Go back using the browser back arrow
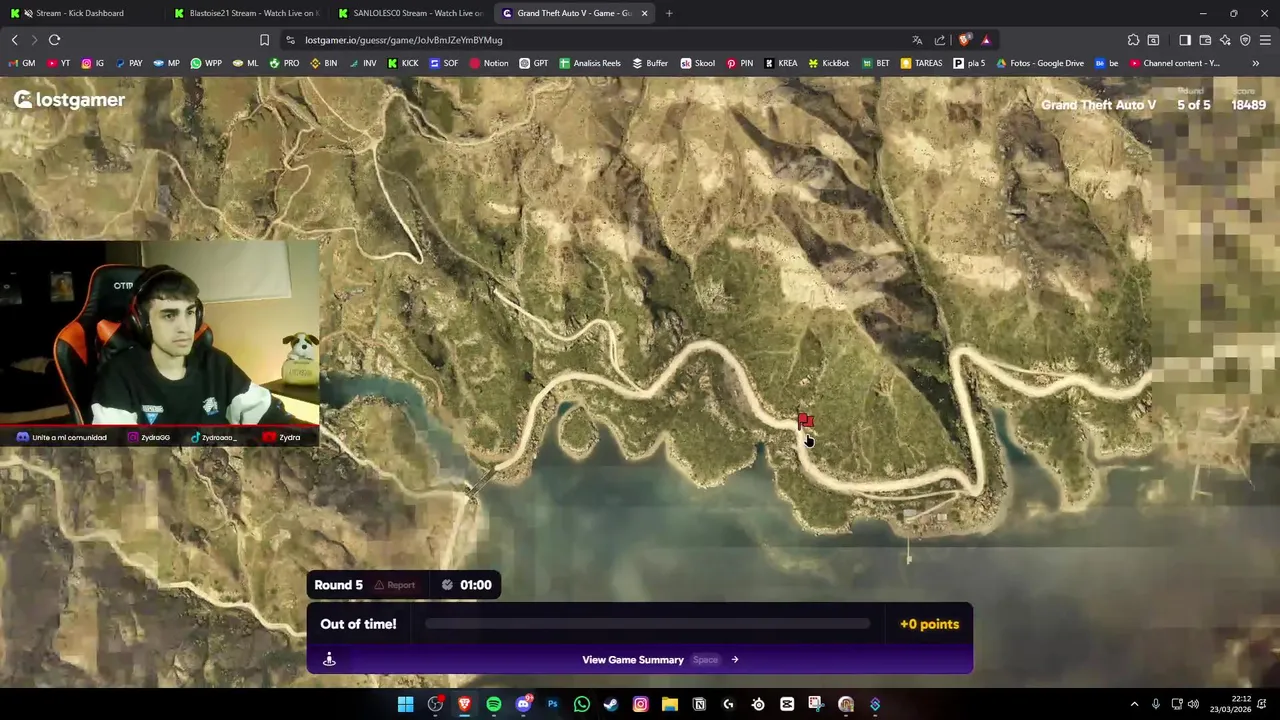The width and height of the screenshot is (1280, 720). tap(14, 40)
